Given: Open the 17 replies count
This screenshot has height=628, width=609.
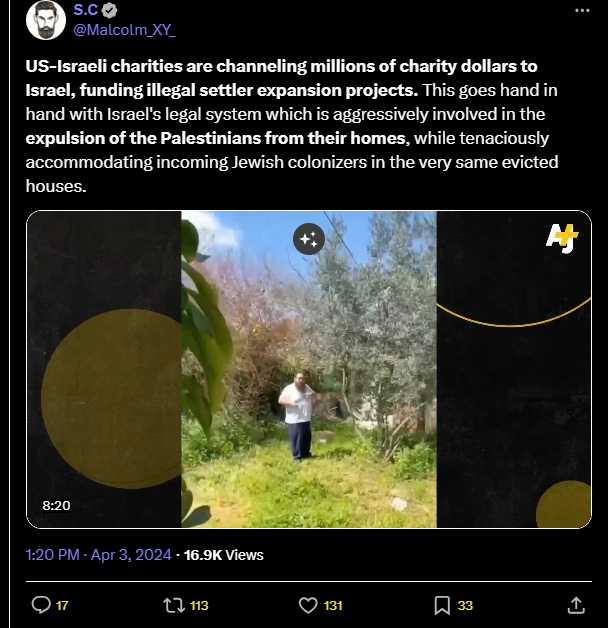Looking at the screenshot, I should [x=62, y=606].
